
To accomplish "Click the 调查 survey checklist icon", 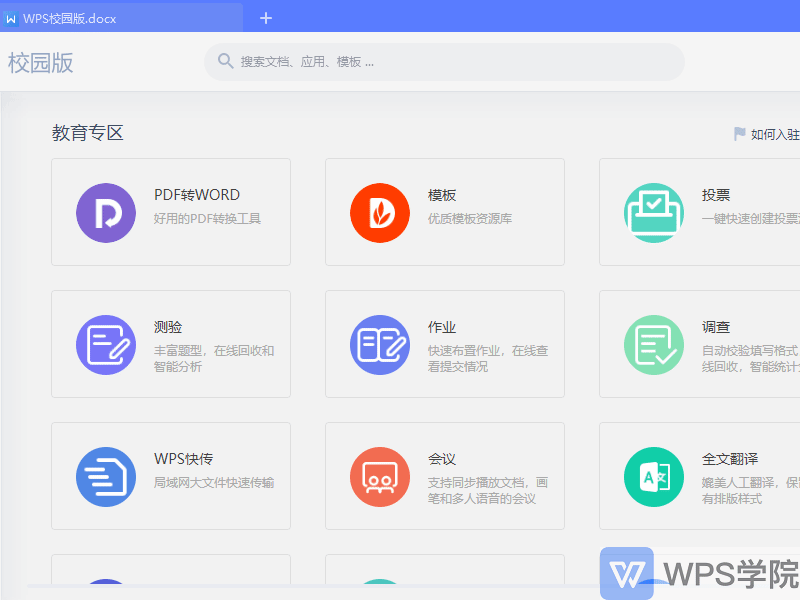I will click(x=654, y=345).
